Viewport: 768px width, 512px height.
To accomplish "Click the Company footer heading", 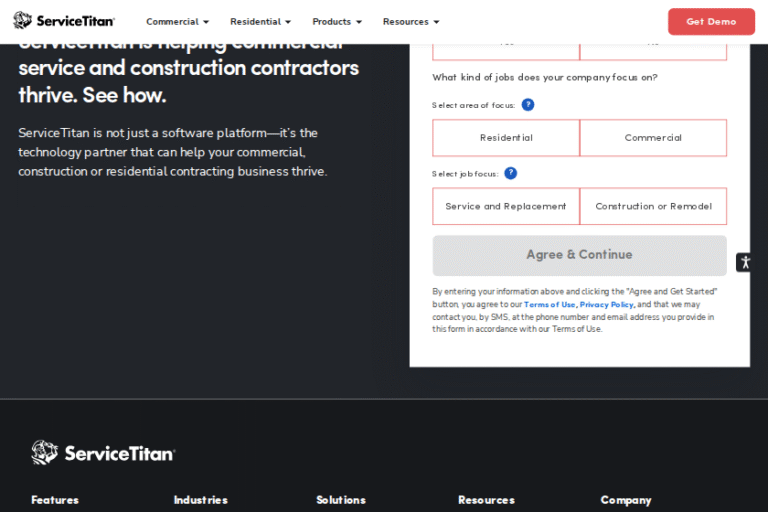I will (x=626, y=500).
